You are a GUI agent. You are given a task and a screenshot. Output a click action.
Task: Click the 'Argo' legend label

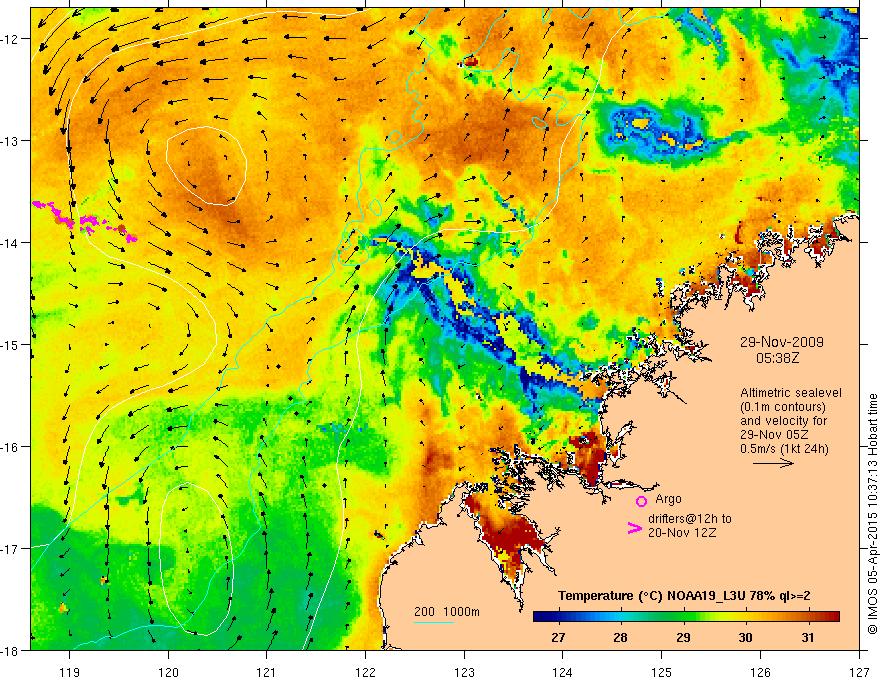(668, 499)
